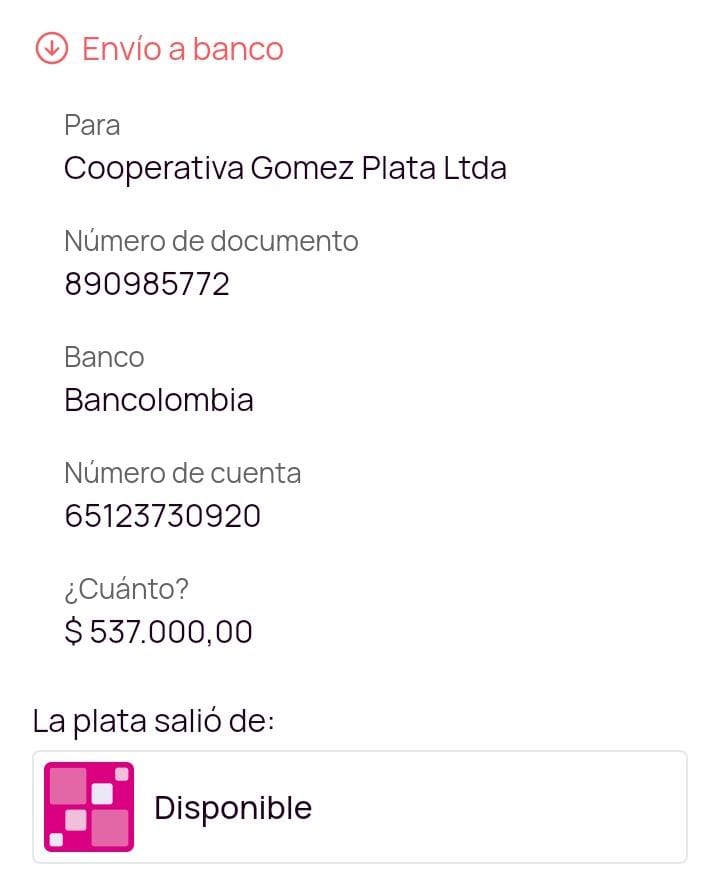Viewport: 720px width, 894px height.
Task: Click the dollar sign before the amount
Action: pos(73,633)
